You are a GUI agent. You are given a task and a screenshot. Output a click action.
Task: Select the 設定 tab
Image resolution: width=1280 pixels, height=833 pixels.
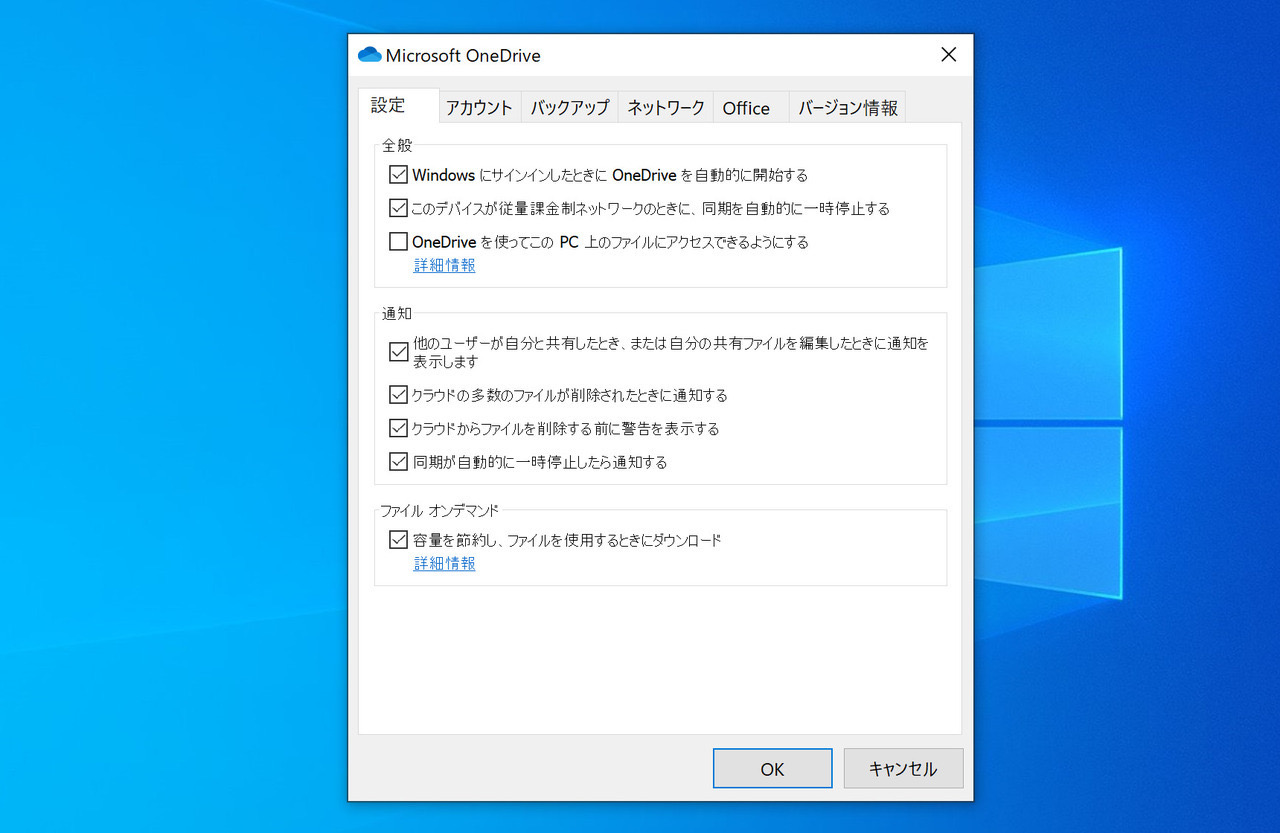click(398, 106)
